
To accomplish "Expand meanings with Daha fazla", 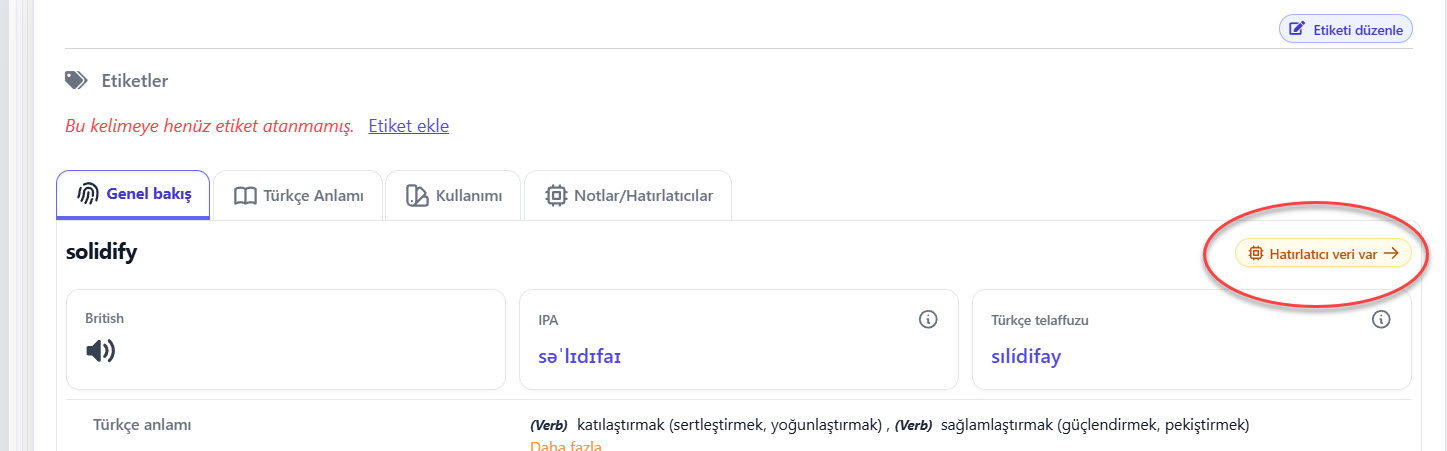I will [566, 445].
